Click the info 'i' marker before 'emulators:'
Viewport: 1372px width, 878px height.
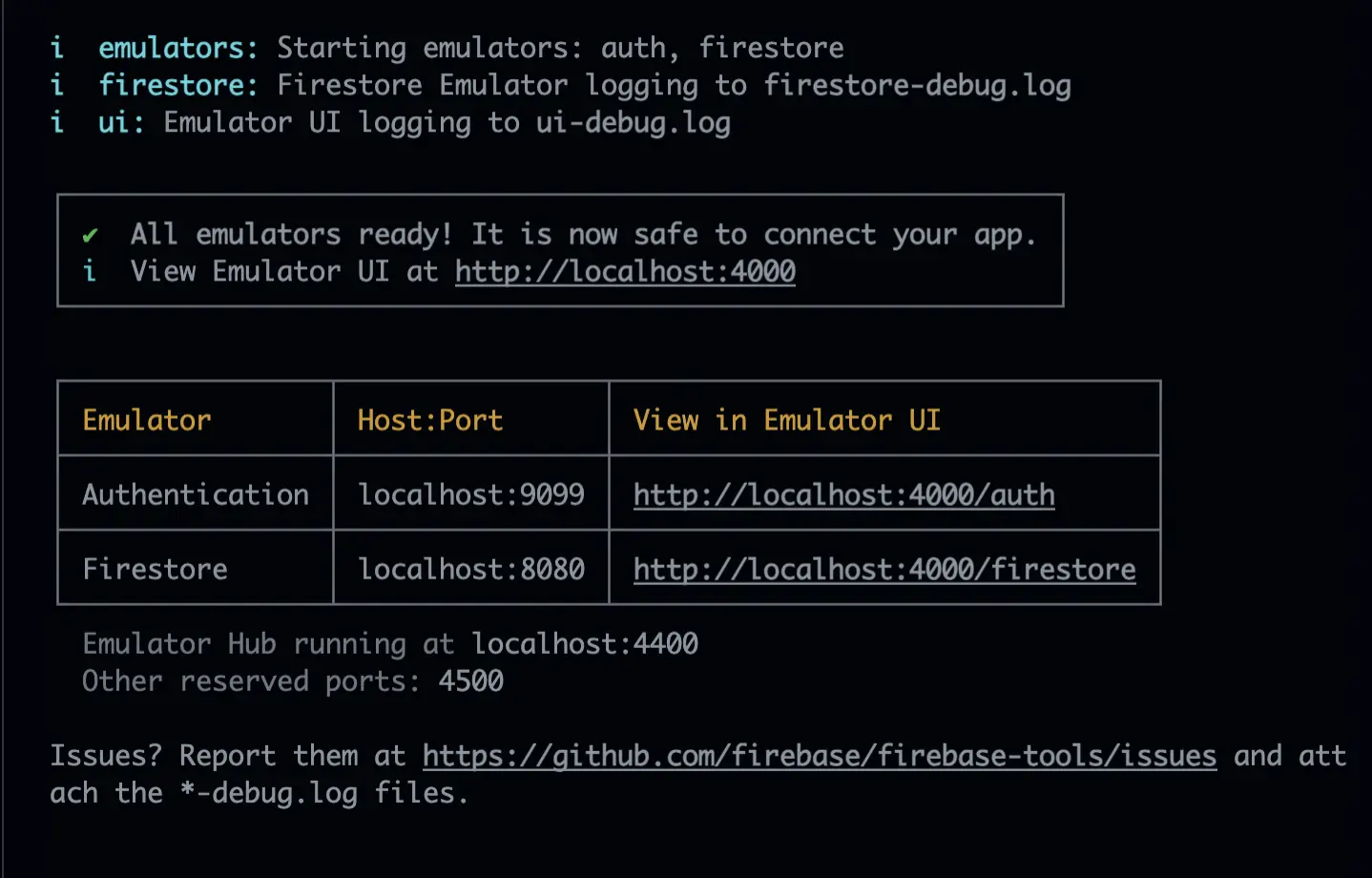pos(57,48)
